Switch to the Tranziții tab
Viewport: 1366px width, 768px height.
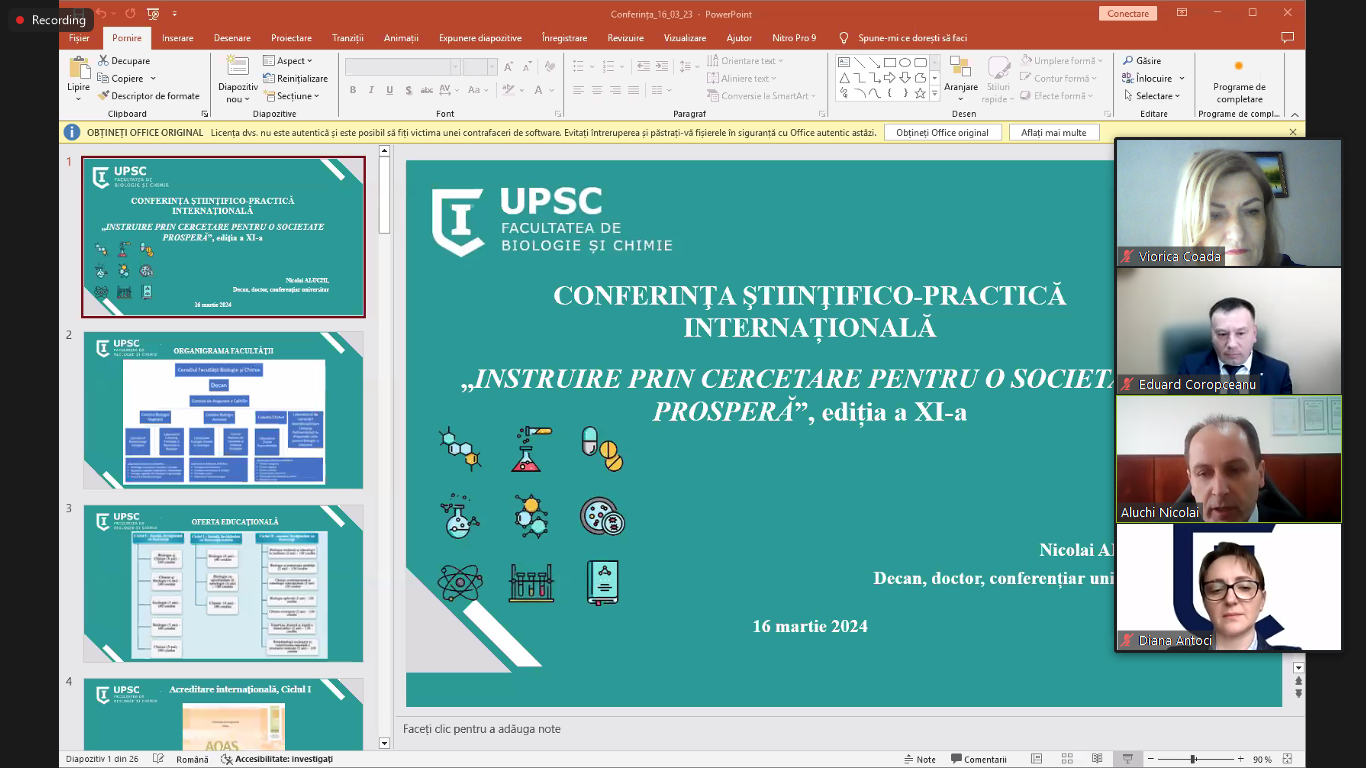(347, 38)
